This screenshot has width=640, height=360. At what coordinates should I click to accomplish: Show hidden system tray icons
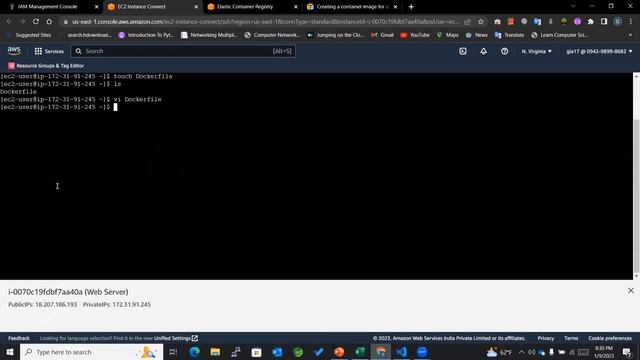[x=521, y=352]
